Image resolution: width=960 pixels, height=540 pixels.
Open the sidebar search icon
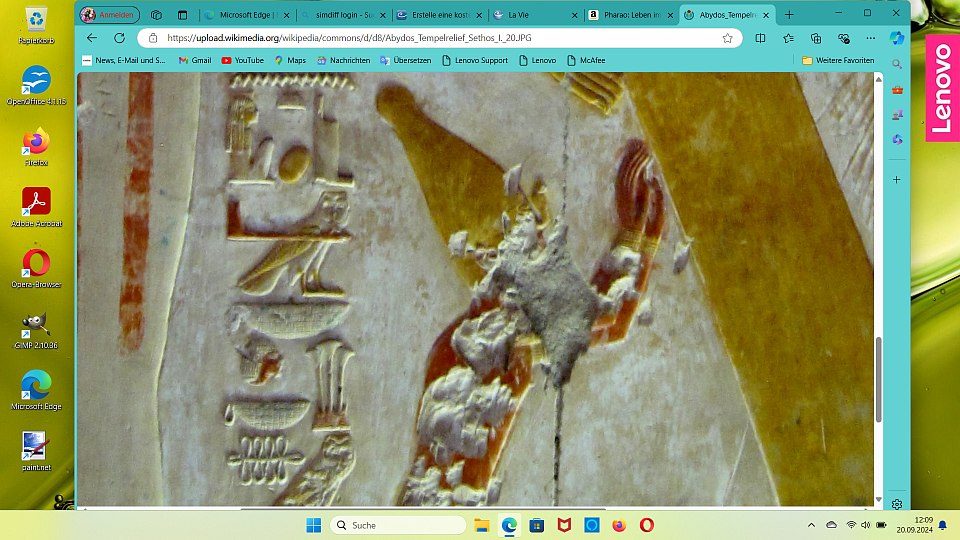897,64
